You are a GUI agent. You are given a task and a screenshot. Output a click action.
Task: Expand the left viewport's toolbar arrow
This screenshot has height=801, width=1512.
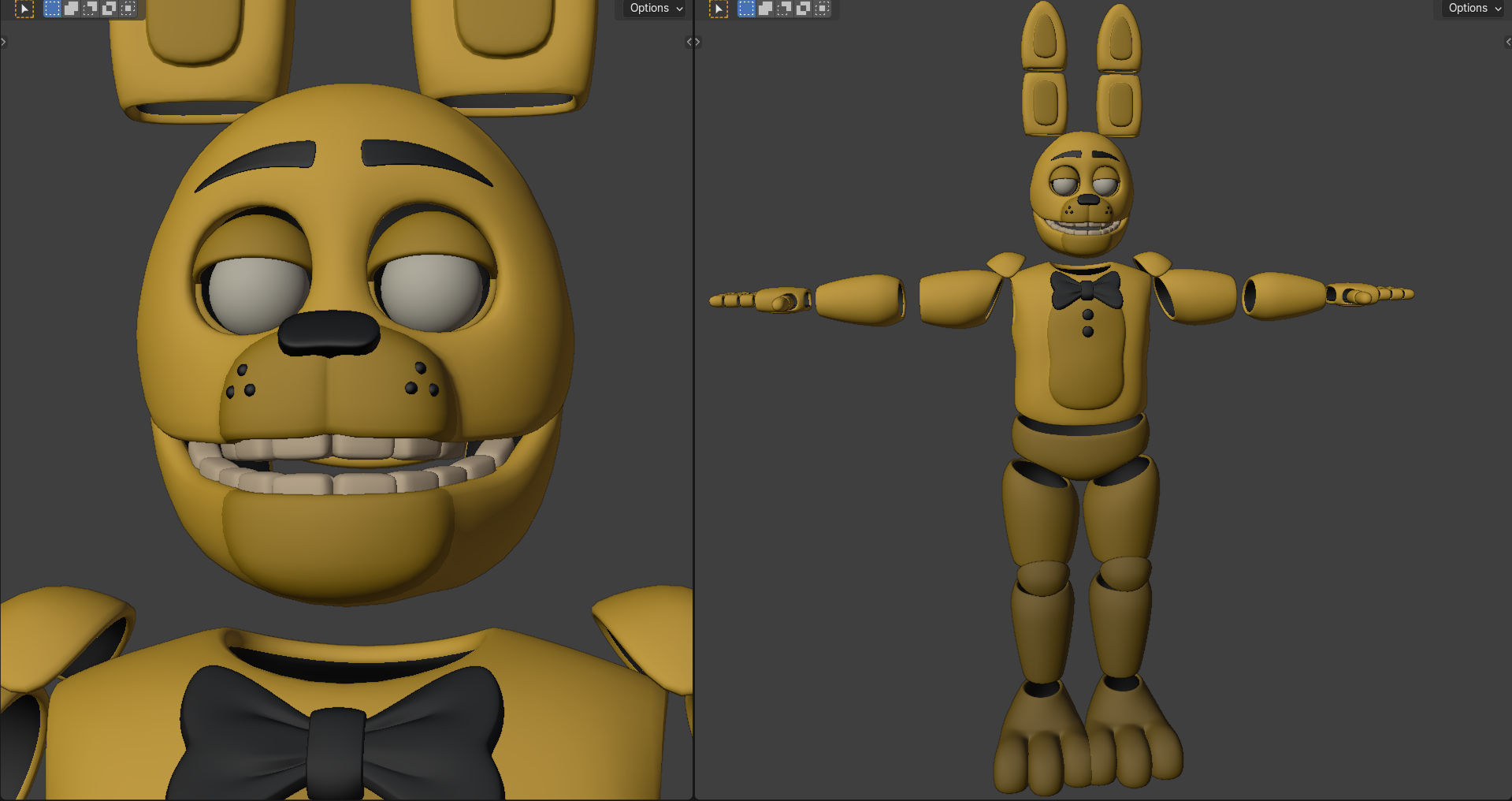click(4, 42)
